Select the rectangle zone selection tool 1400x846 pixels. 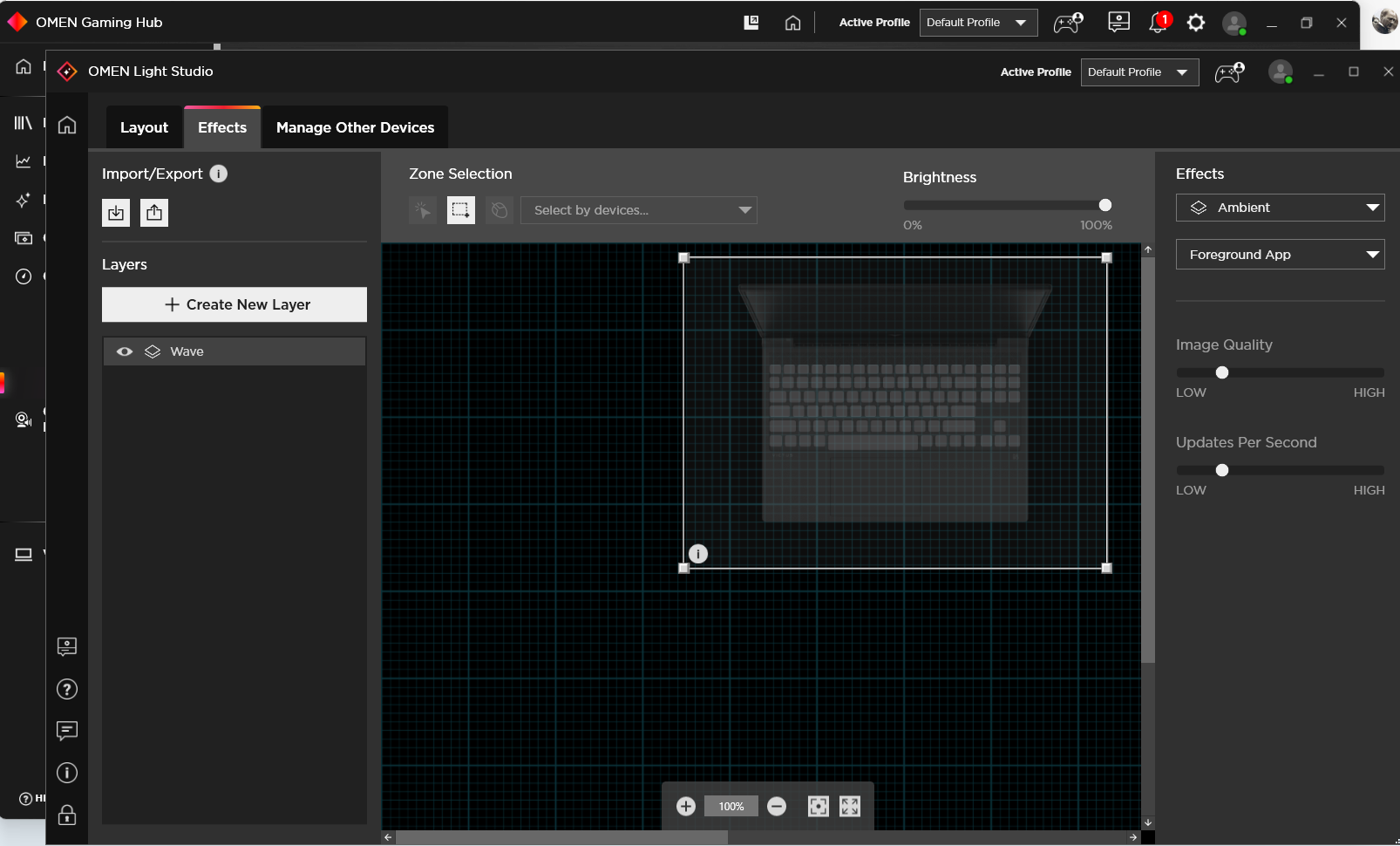click(460, 210)
